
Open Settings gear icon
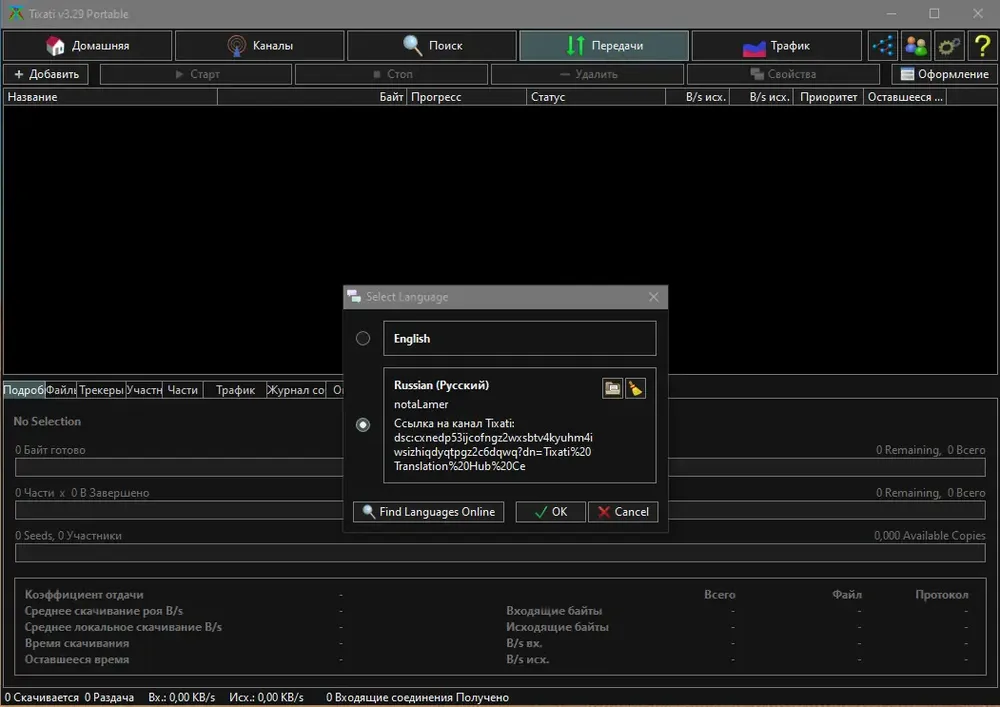tap(949, 45)
